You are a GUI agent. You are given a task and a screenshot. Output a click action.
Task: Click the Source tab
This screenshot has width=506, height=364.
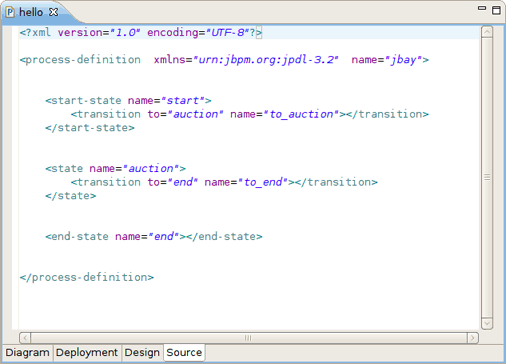(x=184, y=352)
